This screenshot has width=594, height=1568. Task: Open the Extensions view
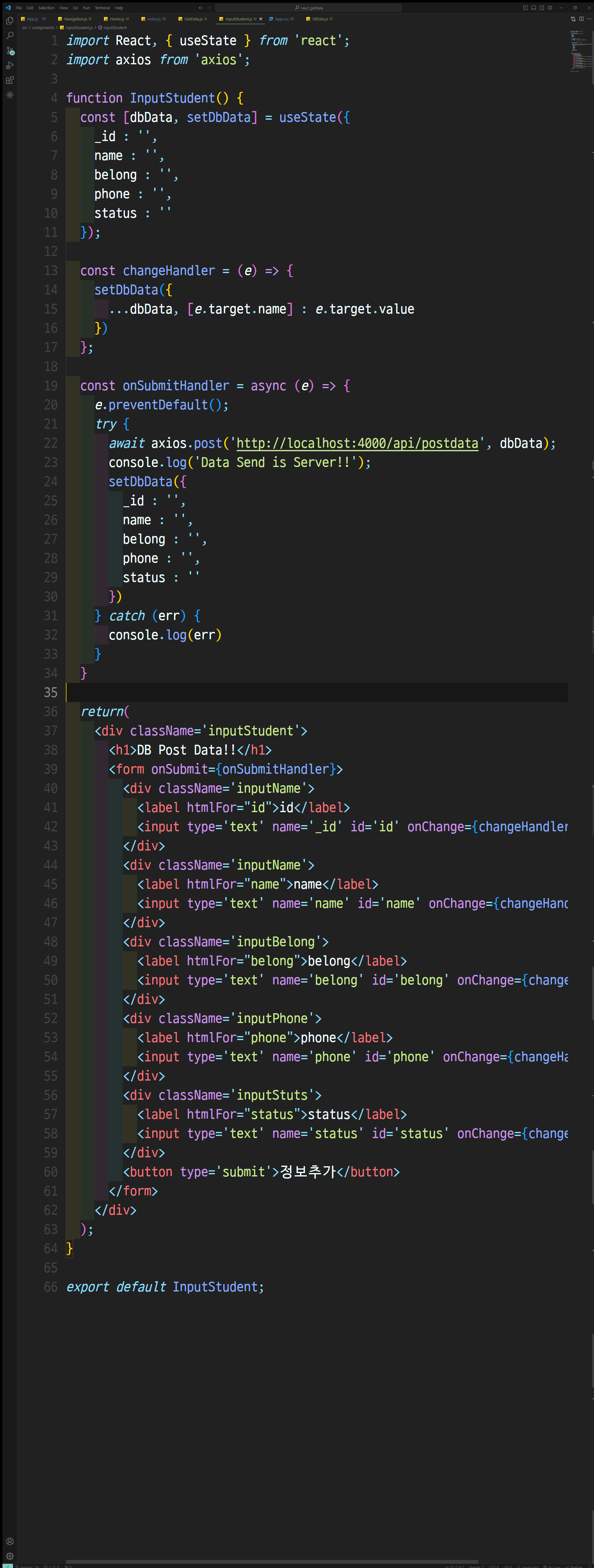click(x=10, y=80)
